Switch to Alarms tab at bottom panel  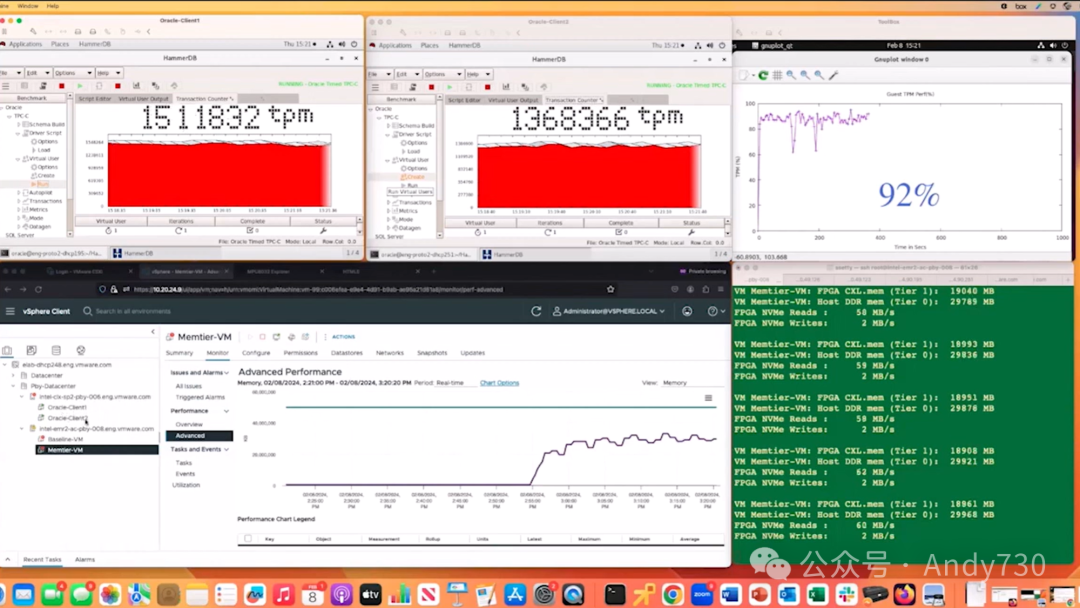point(85,559)
